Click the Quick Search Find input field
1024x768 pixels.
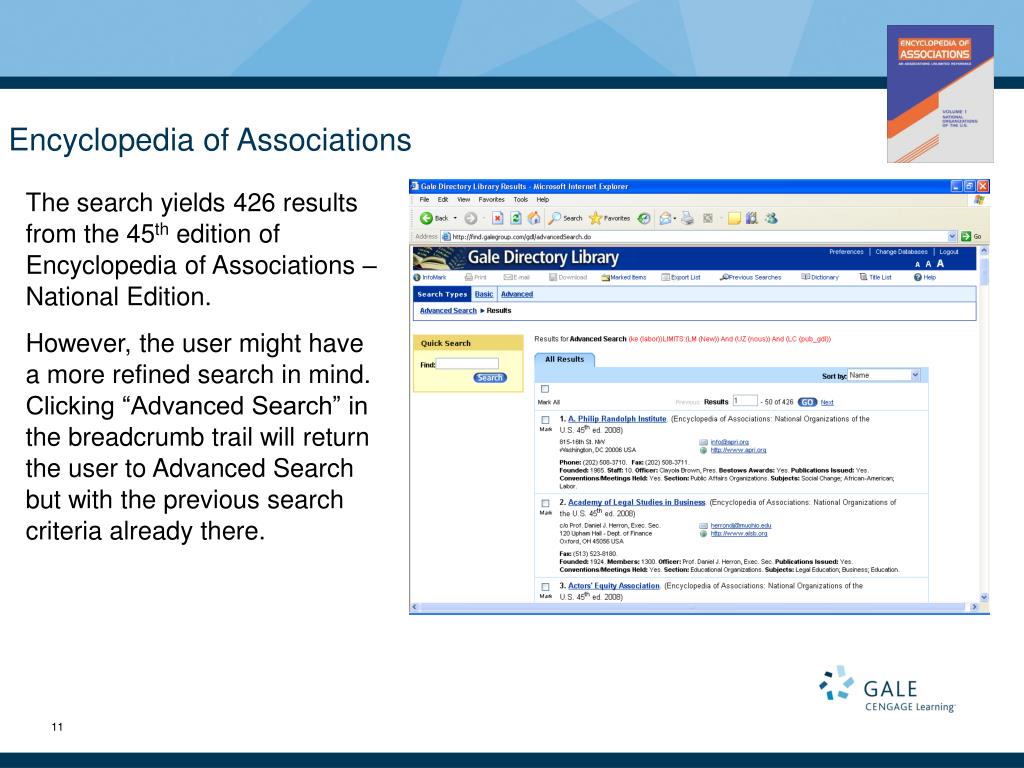(x=468, y=364)
